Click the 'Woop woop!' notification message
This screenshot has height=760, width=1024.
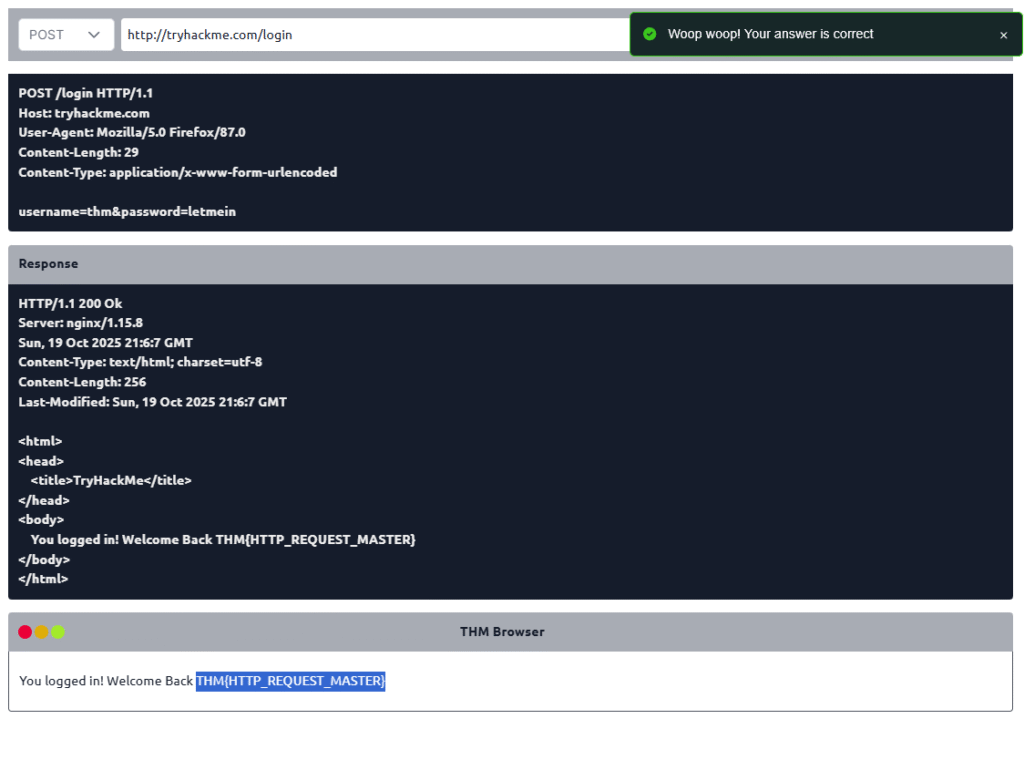[x=770, y=34]
